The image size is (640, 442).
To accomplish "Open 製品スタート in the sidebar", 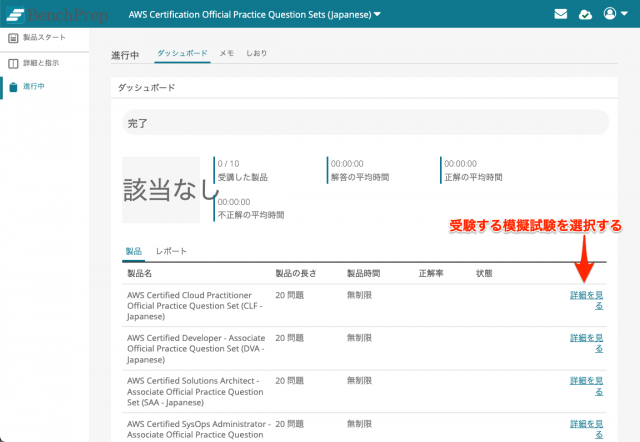I will [x=44, y=38].
